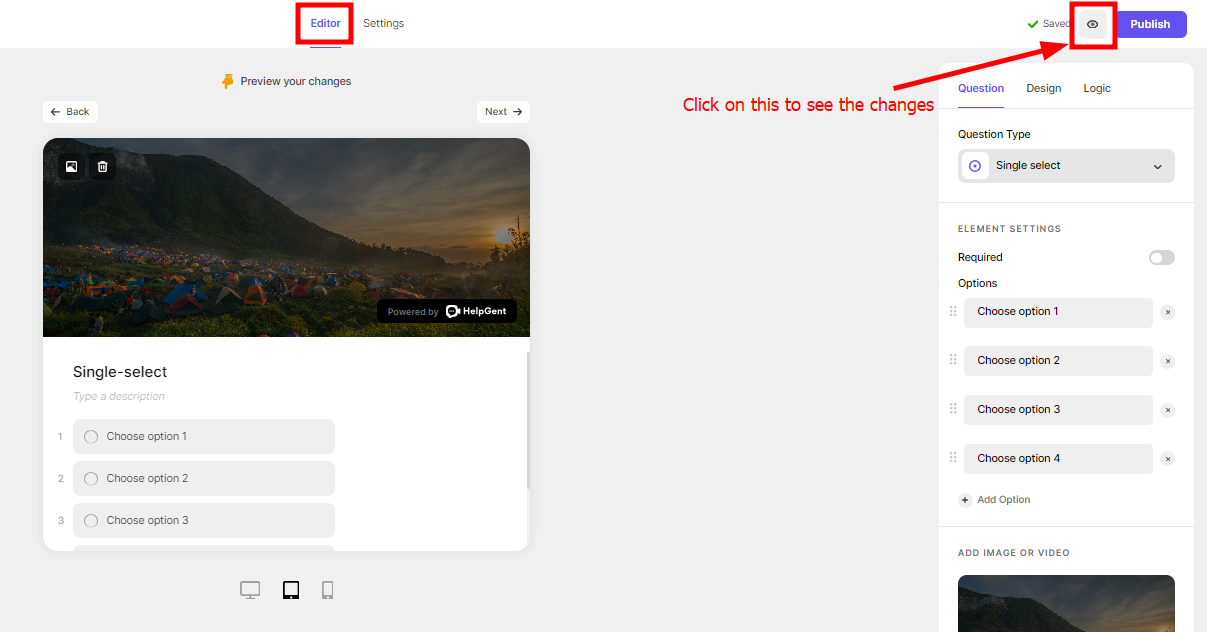
Task: Switch to desktop preview device icon
Action: coord(250,590)
